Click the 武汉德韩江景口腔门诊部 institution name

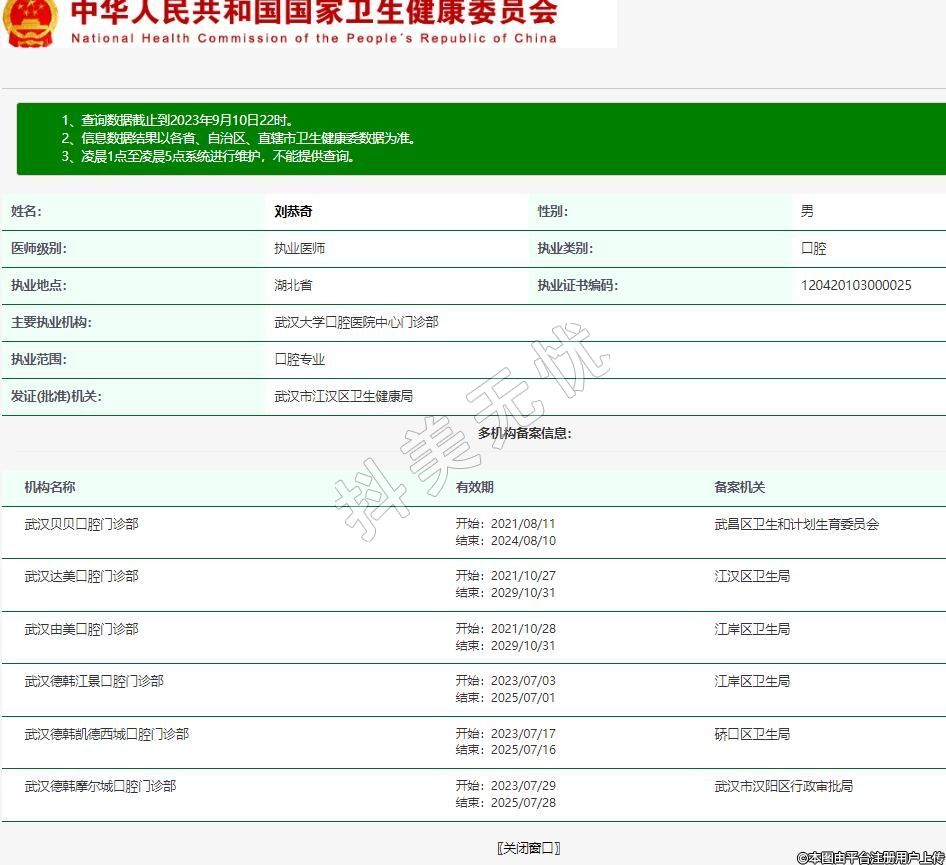coord(94,682)
